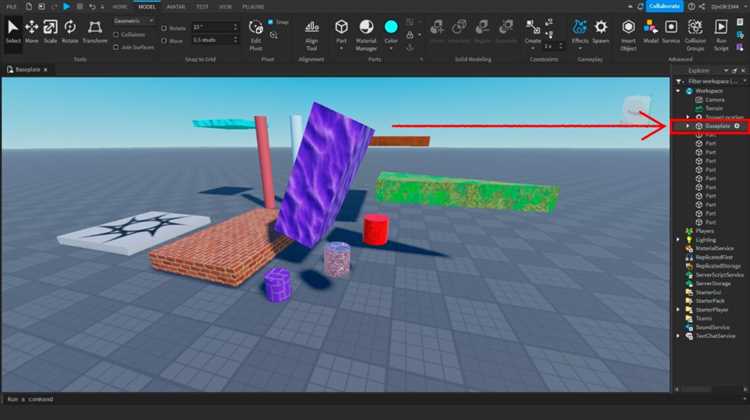
Task: Switch to the AVATAR ribbon tab
Action: pyautogui.click(x=176, y=7)
